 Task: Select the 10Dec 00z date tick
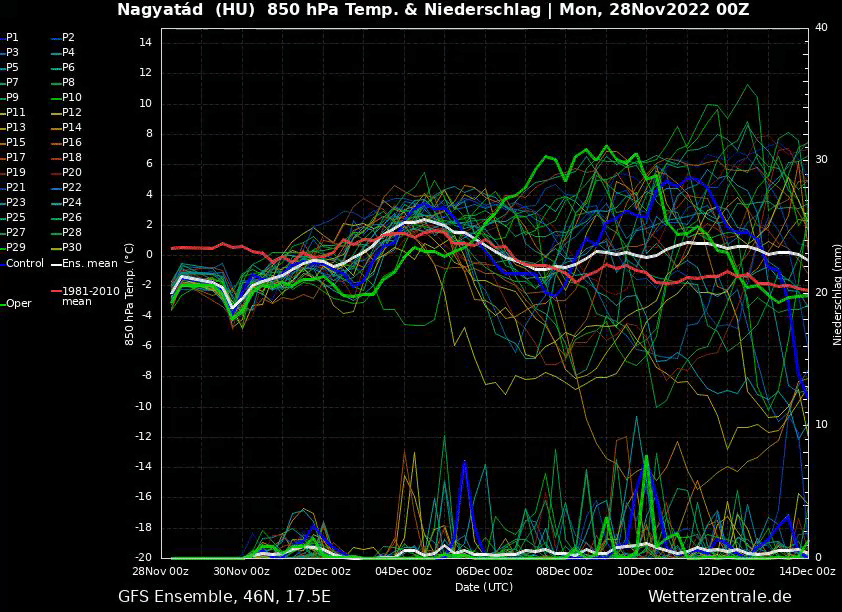[645, 571]
